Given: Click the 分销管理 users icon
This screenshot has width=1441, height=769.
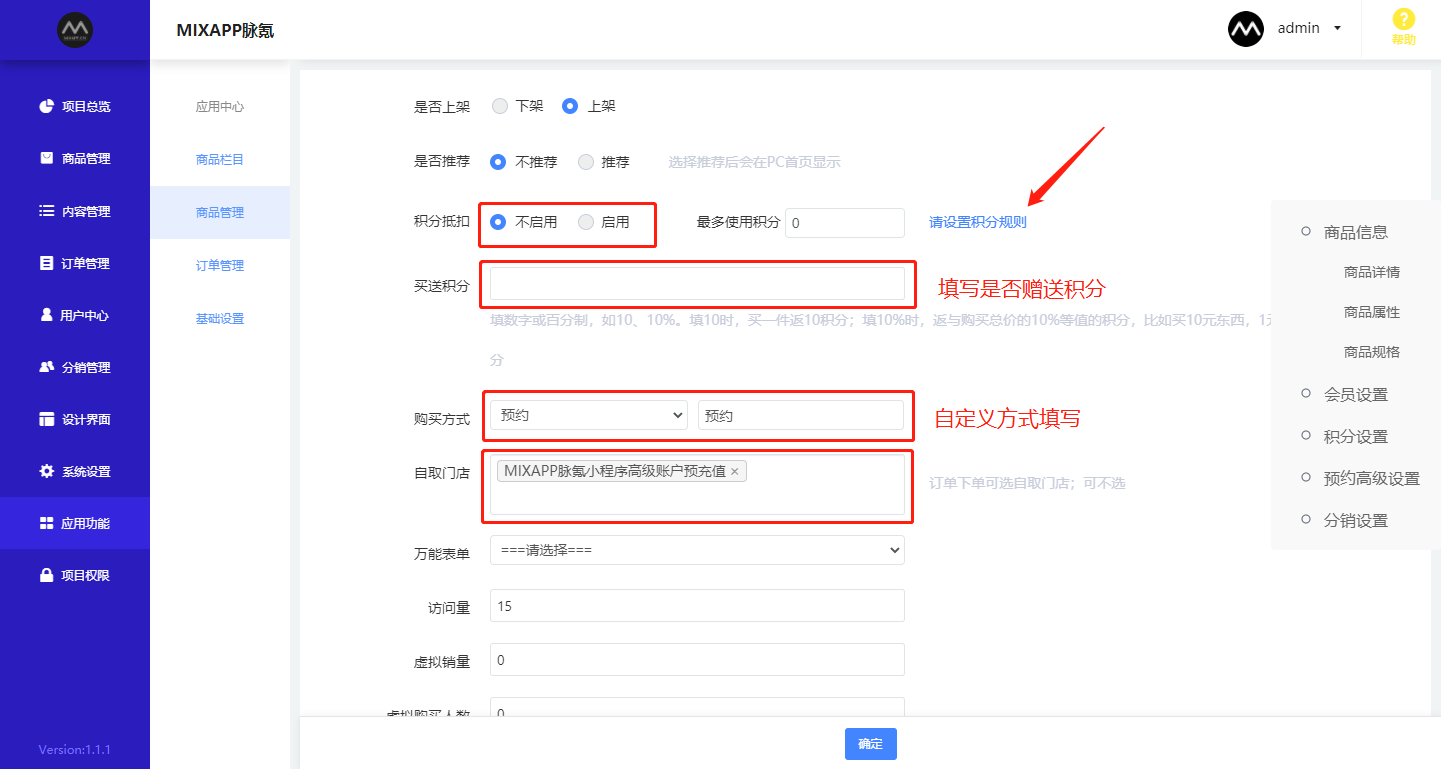Looking at the screenshot, I should pyautogui.click(x=46, y=367).
